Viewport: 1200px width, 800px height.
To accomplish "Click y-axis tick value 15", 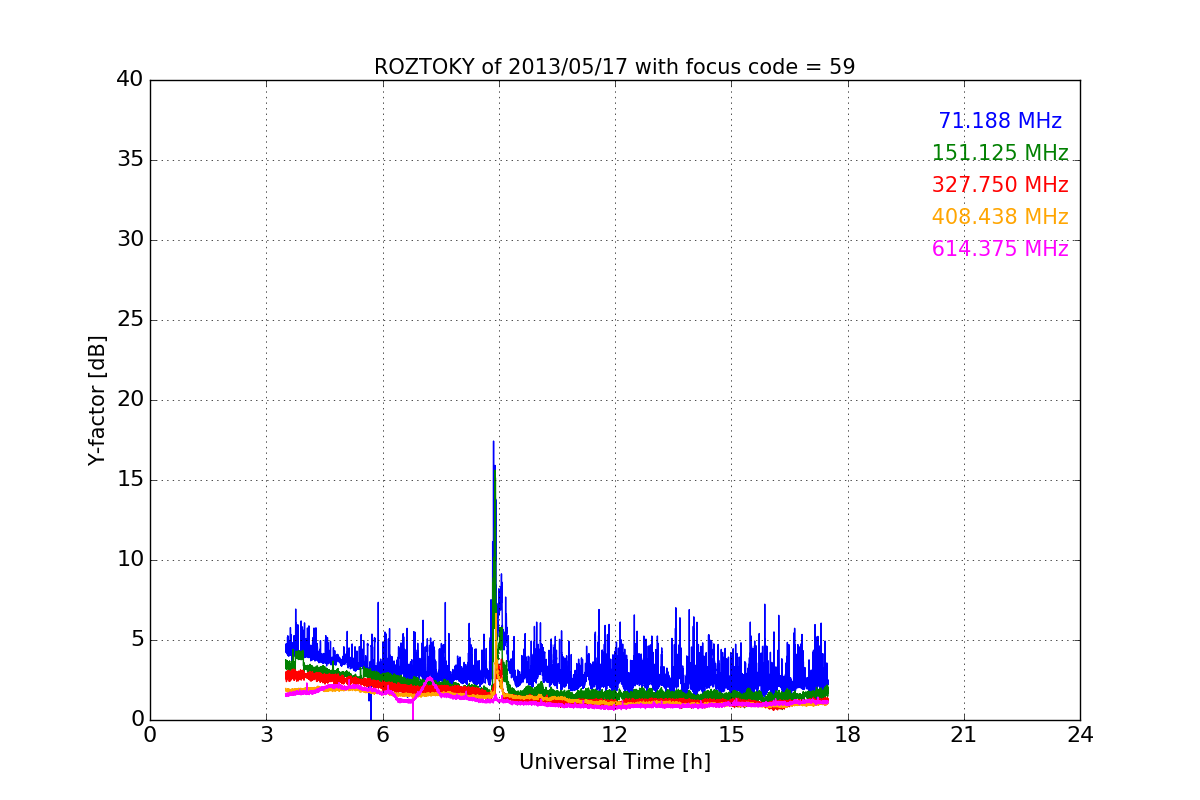I will click(x=130, y=480).
